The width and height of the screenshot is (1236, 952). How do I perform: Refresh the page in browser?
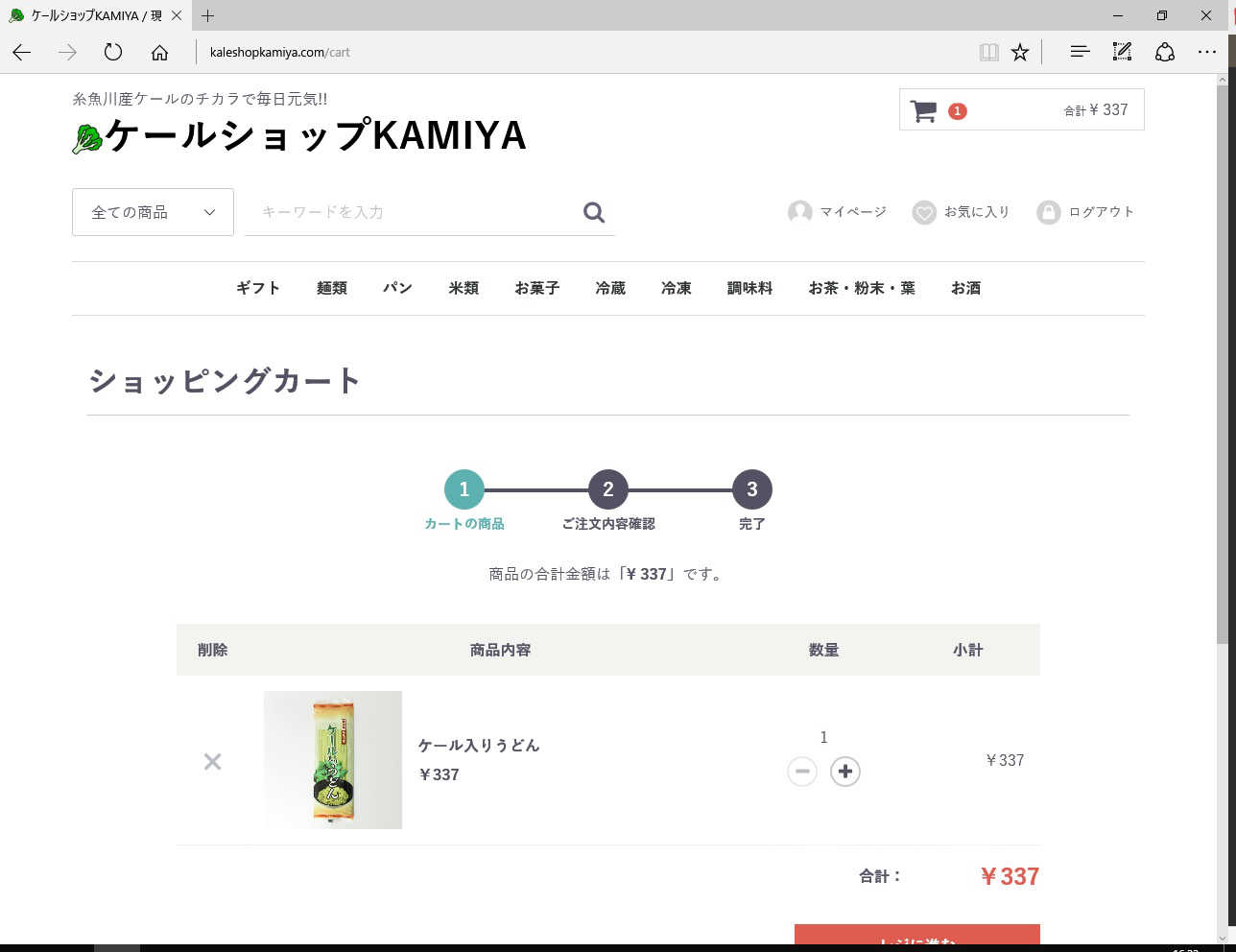pos(113,52)
